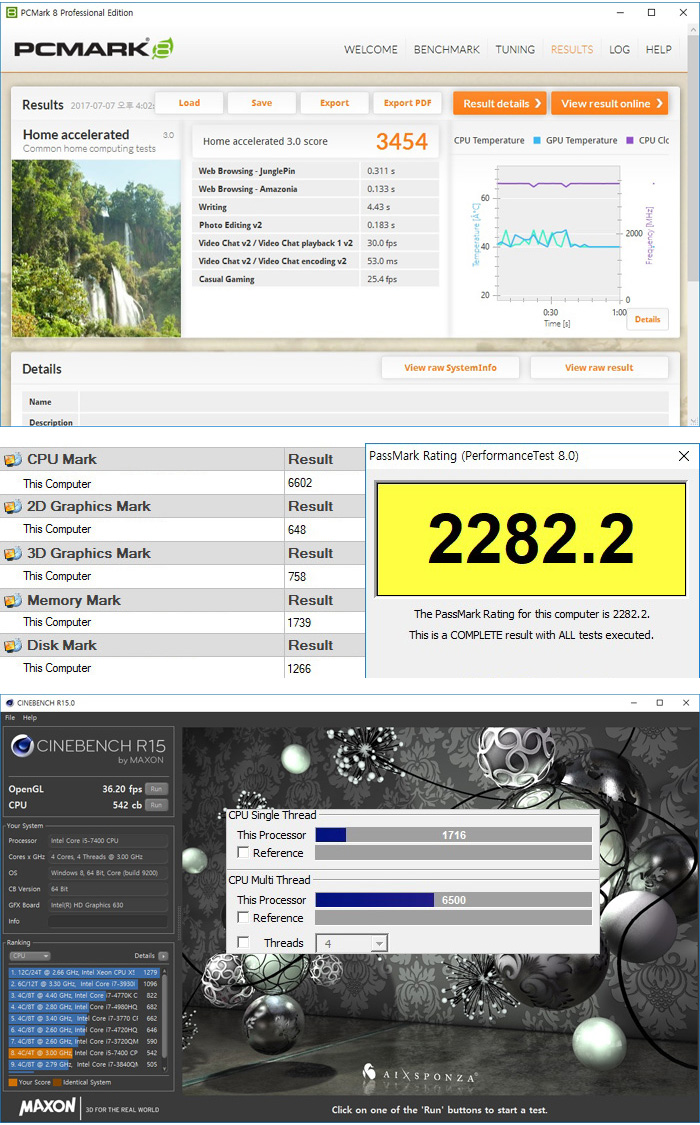
Task: Close the PassMark Rating dialog
Action: point(684,456)
